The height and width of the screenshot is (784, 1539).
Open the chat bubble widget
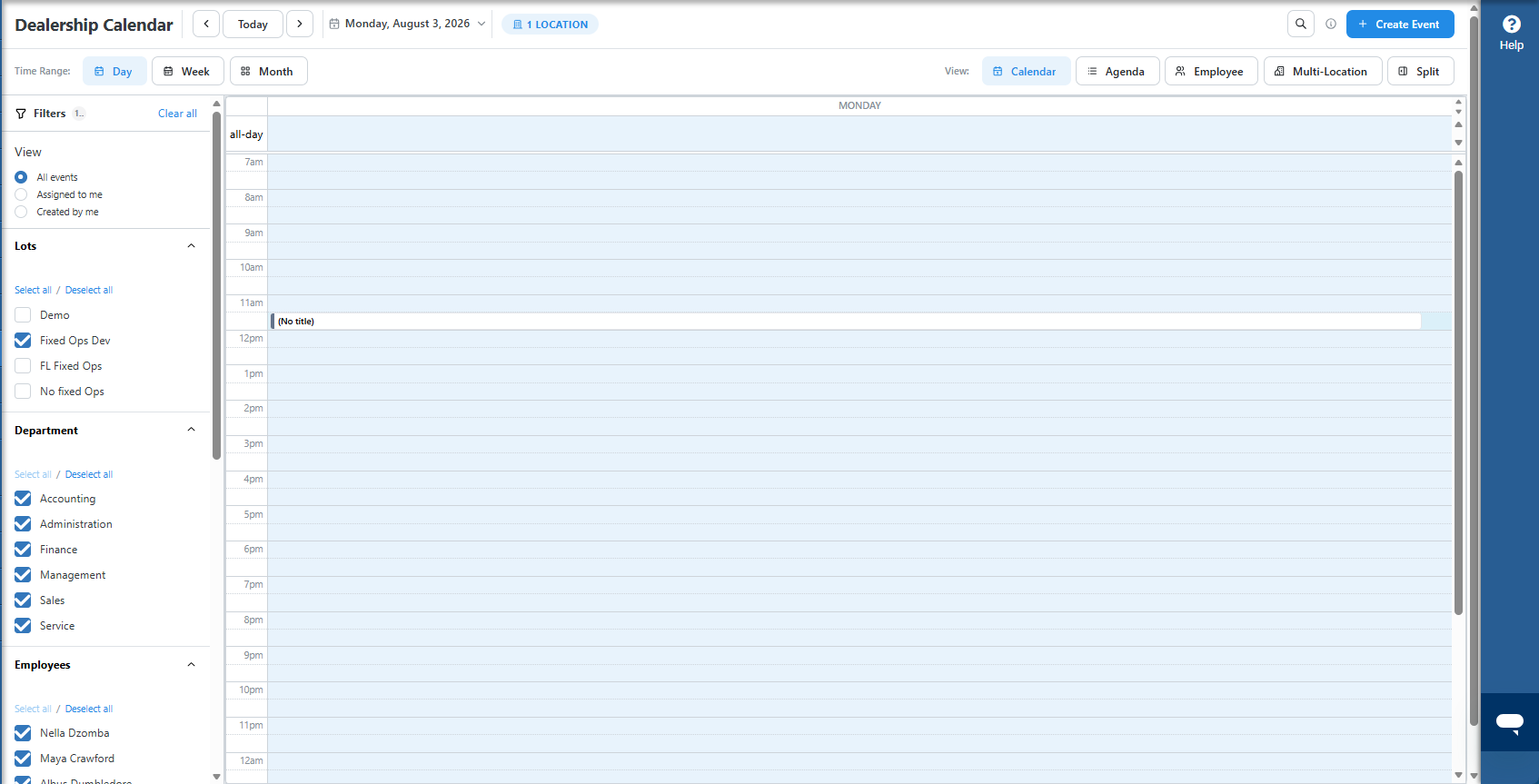[x=1510, y=722]
